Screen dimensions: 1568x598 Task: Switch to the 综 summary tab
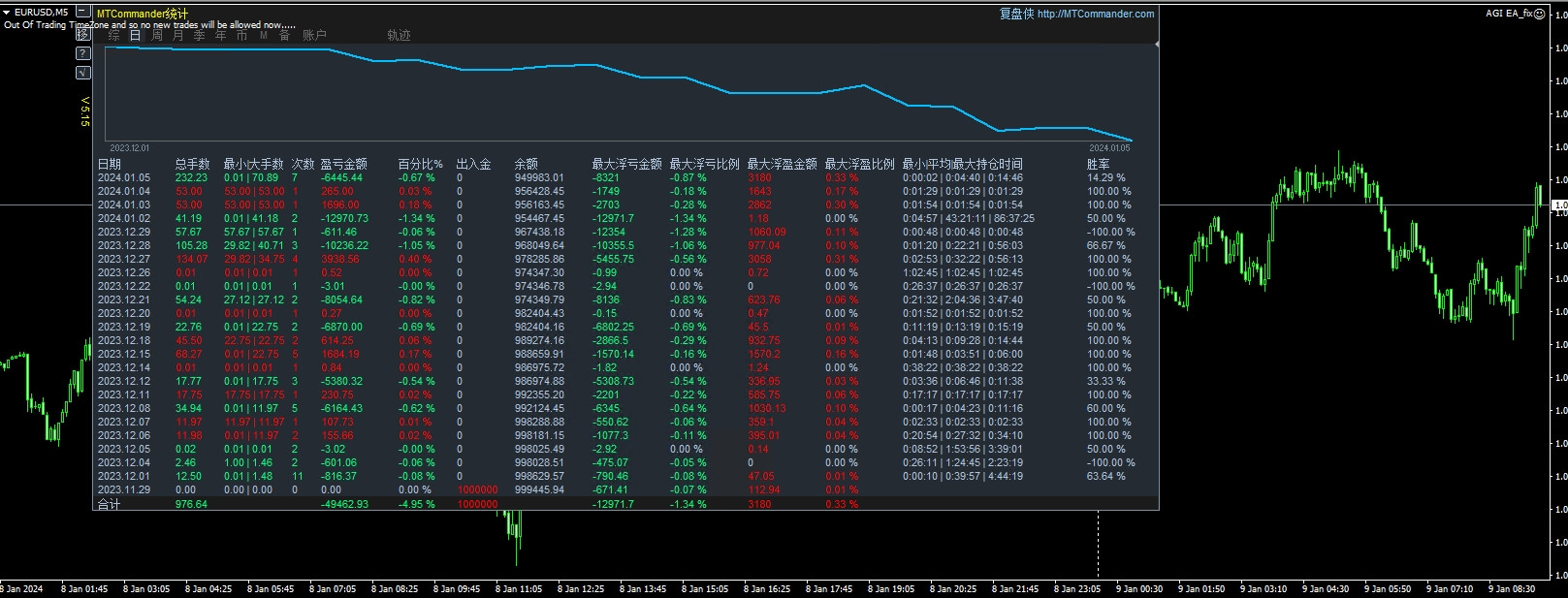click(x=114, y=35)
